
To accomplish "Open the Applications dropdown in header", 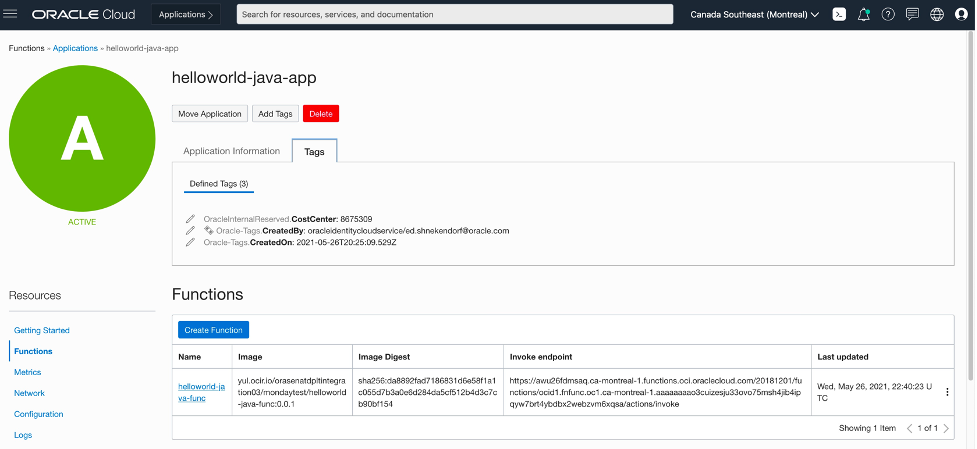I will [186, 14].
